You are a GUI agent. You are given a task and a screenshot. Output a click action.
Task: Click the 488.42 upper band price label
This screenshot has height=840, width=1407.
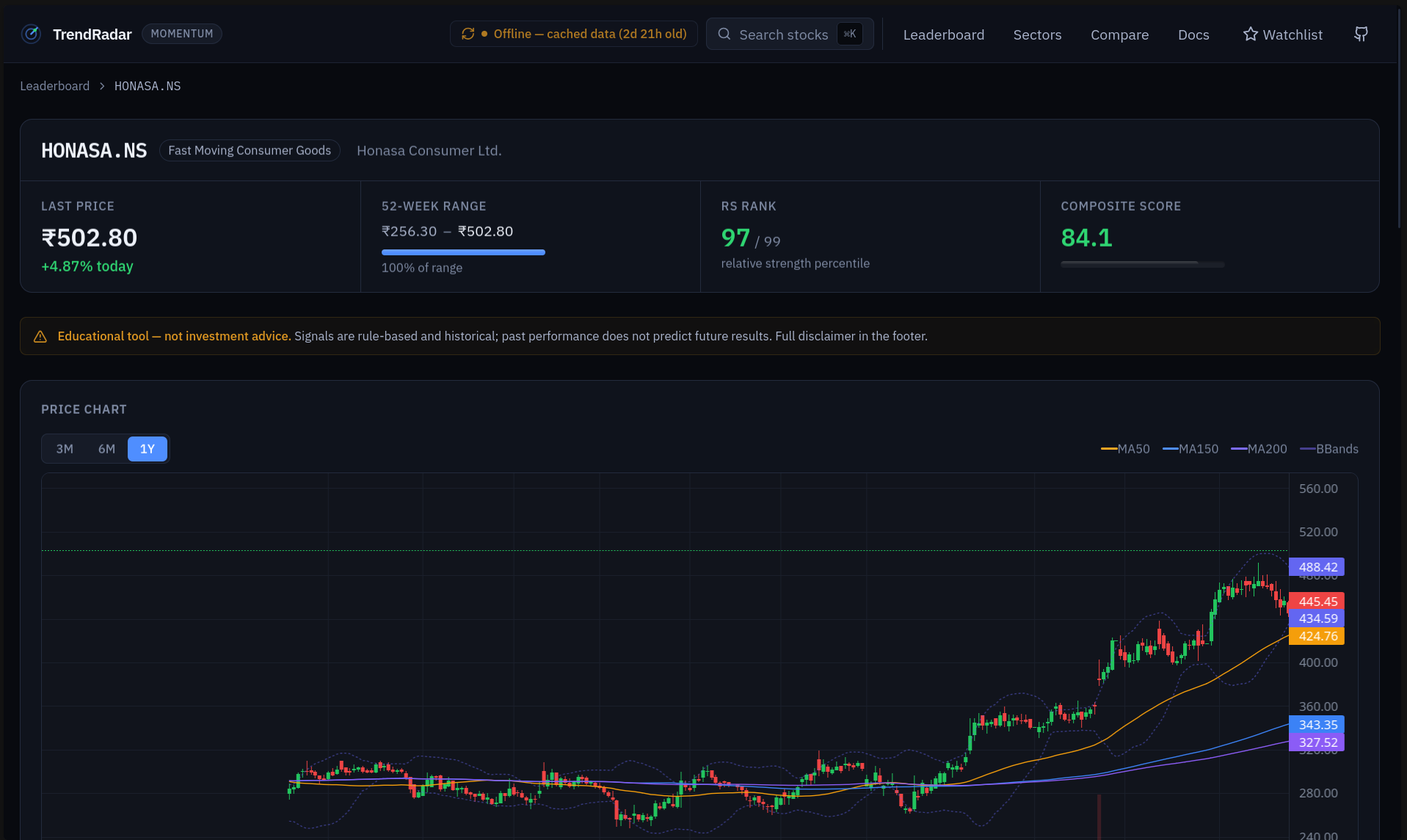1317,567
